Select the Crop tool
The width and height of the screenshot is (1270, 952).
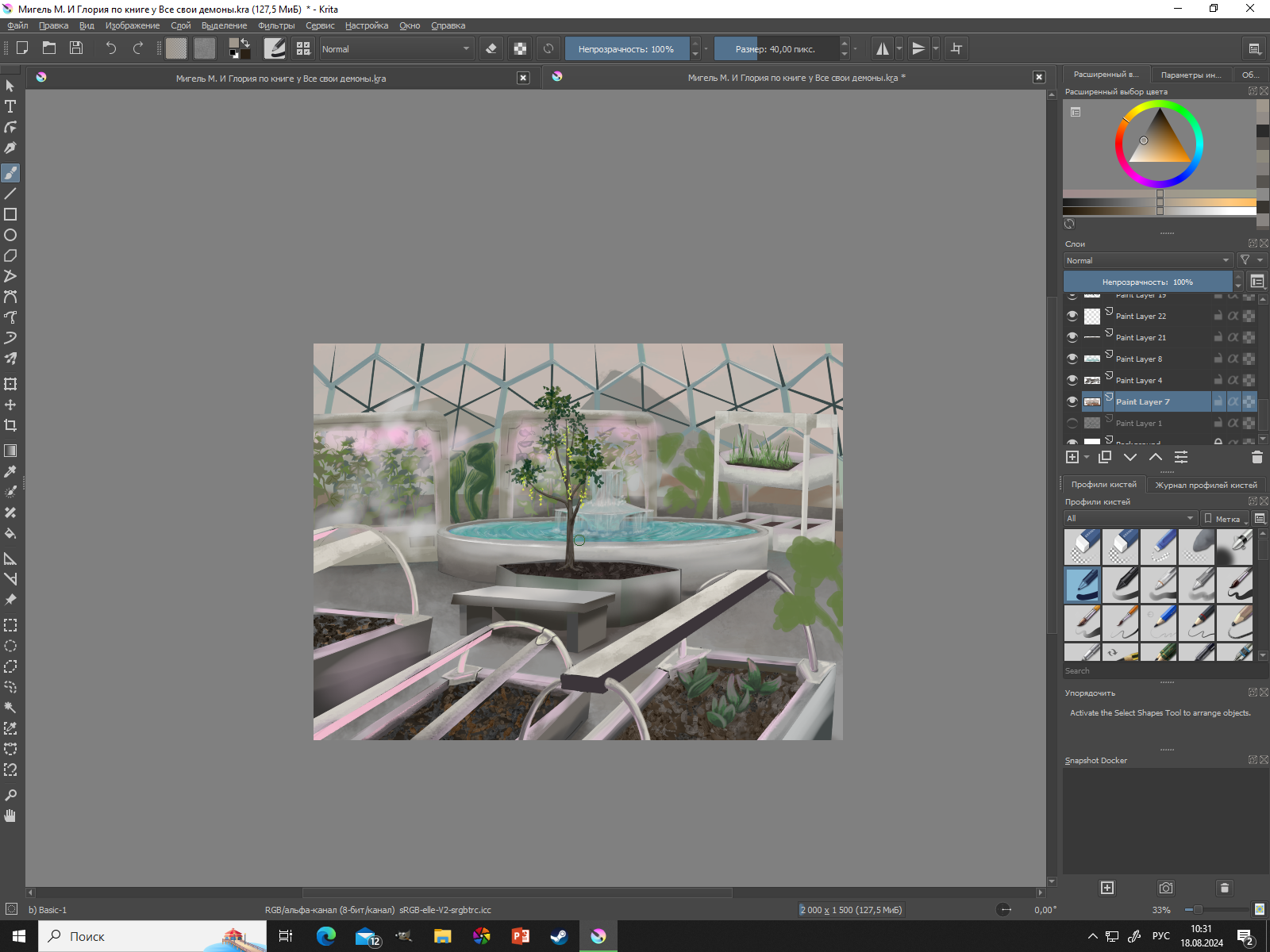coord(10,425)
